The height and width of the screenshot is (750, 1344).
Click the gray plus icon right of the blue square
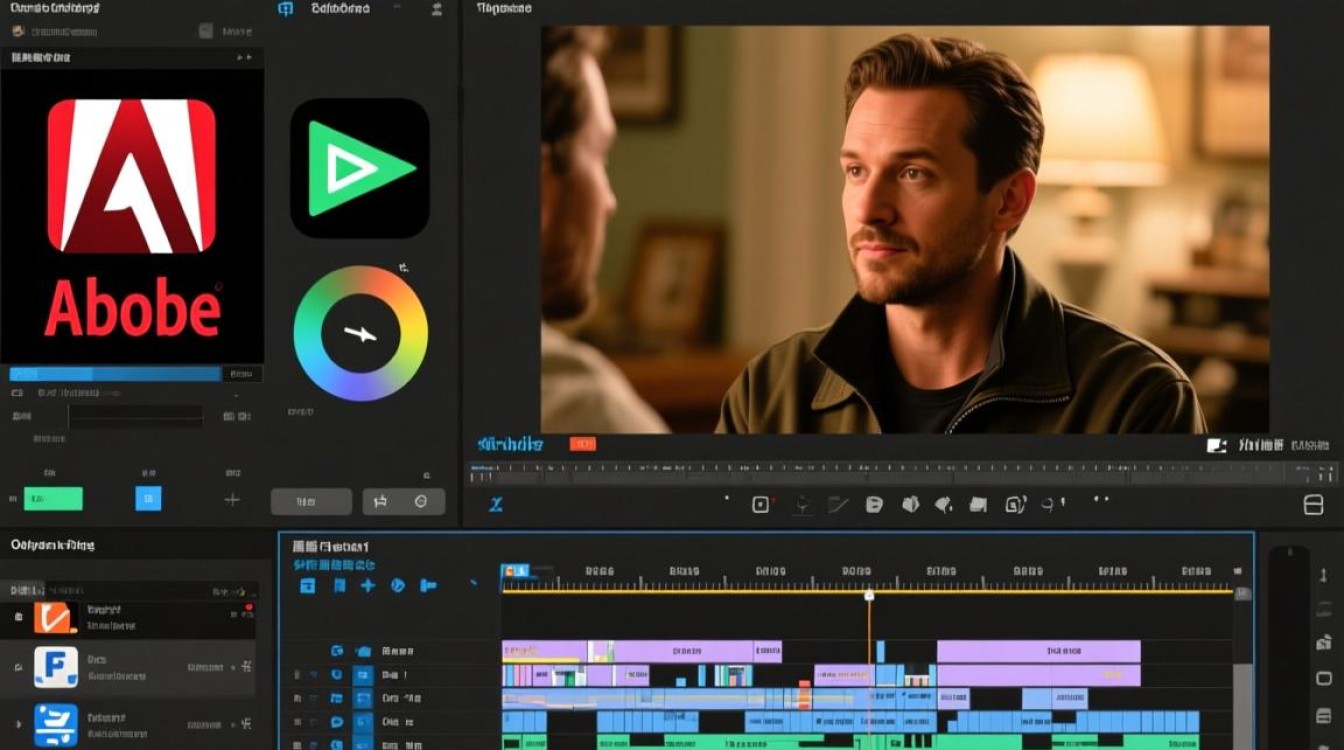[x=232, y=499]
